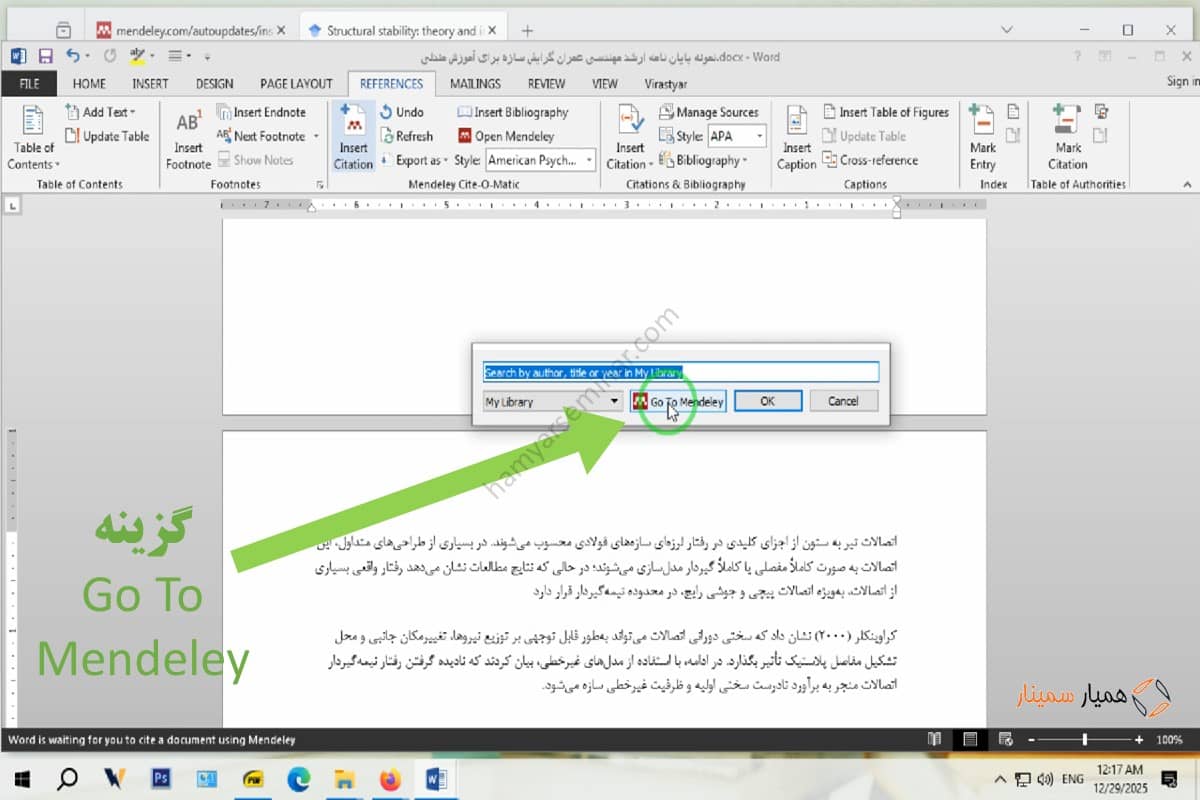The width and height of the screenshot is (1200, 800).
Task: Switch to the INSERT tab
Action: coord(150,84)
